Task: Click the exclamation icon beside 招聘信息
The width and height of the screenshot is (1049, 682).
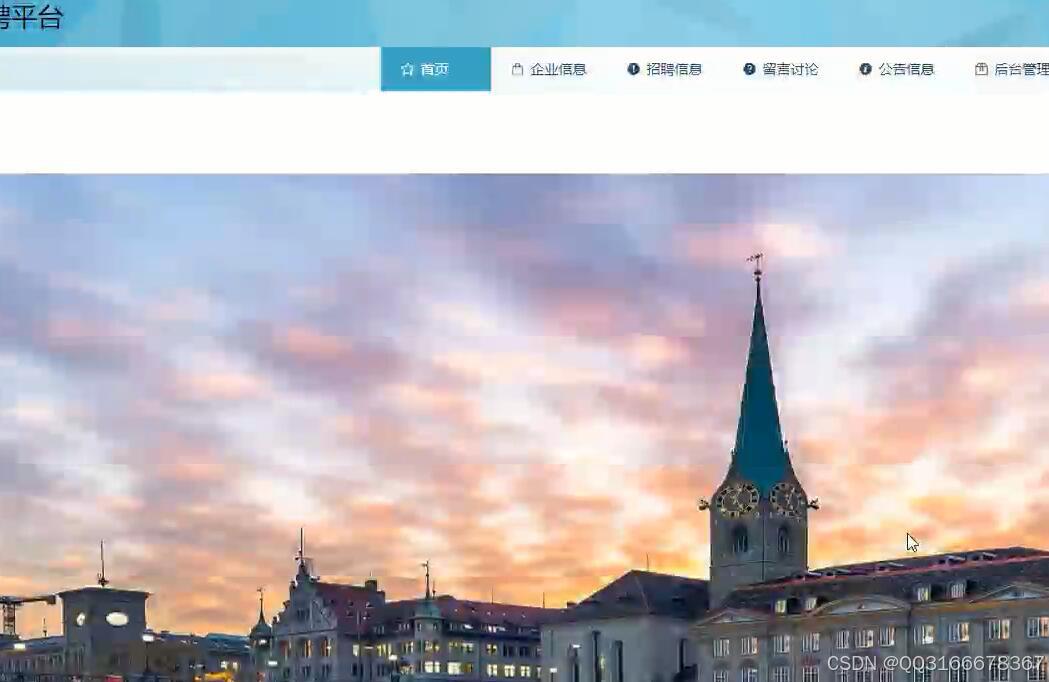Action: click(x=633, y=69)
